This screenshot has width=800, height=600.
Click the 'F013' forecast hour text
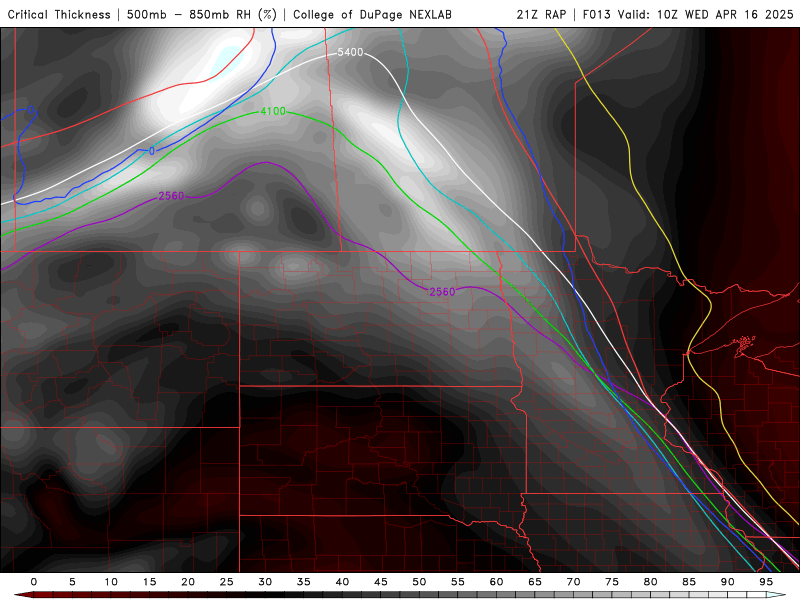(x=596, y=14)
